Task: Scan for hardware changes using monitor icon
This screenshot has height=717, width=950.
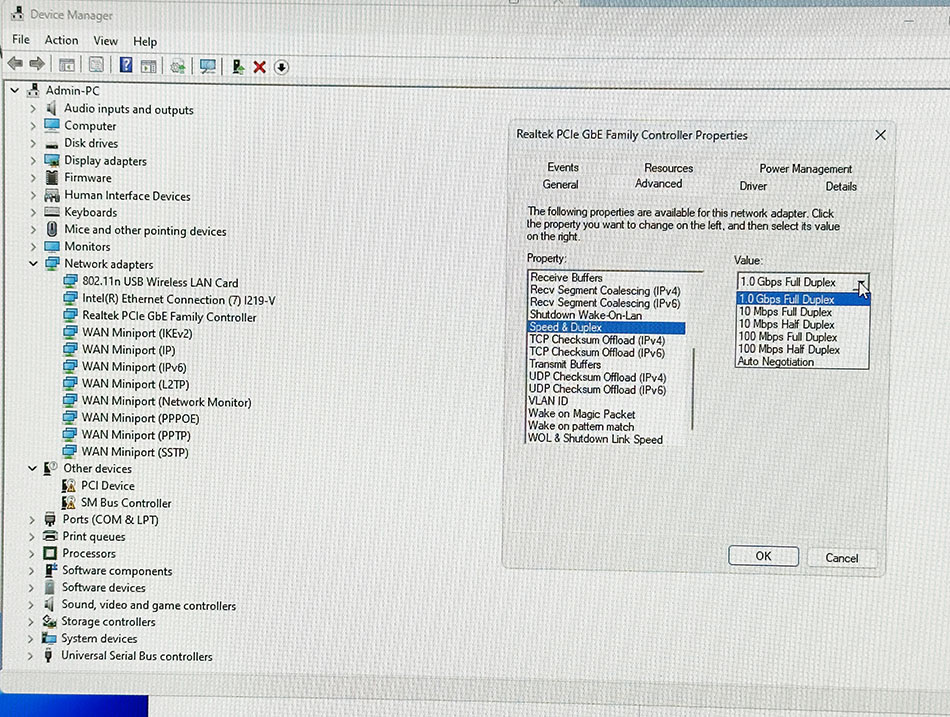Action: click(x=208, y=66)
